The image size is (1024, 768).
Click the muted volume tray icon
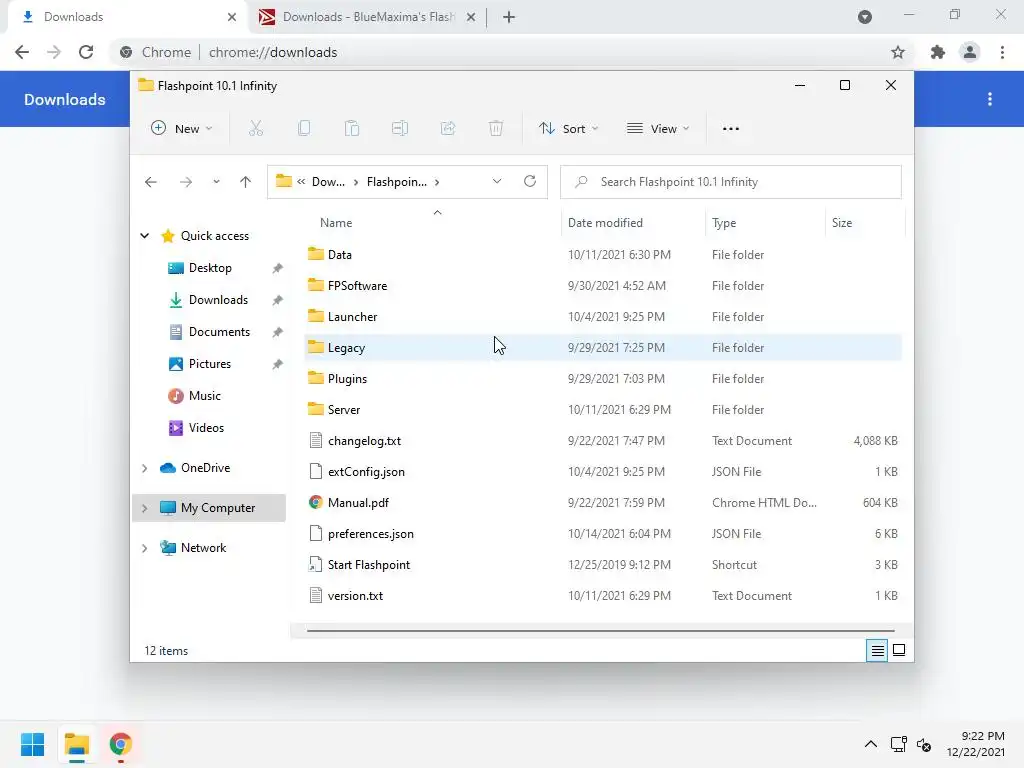tap(924, 744)
